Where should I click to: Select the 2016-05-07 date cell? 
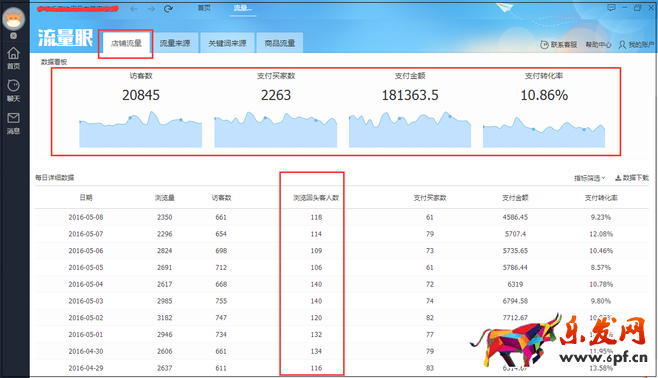(86, 234)
